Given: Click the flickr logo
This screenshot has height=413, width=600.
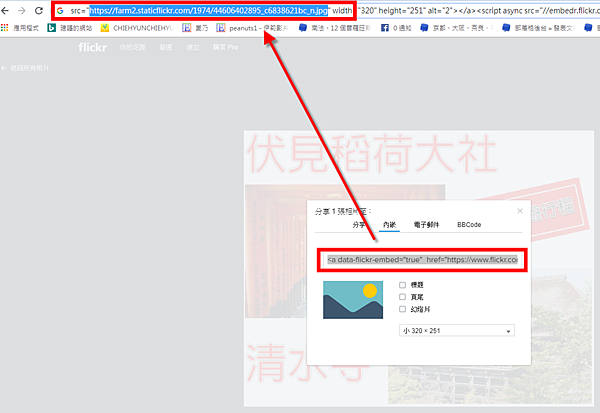Looking at the screenshot, I should [92, 47].
